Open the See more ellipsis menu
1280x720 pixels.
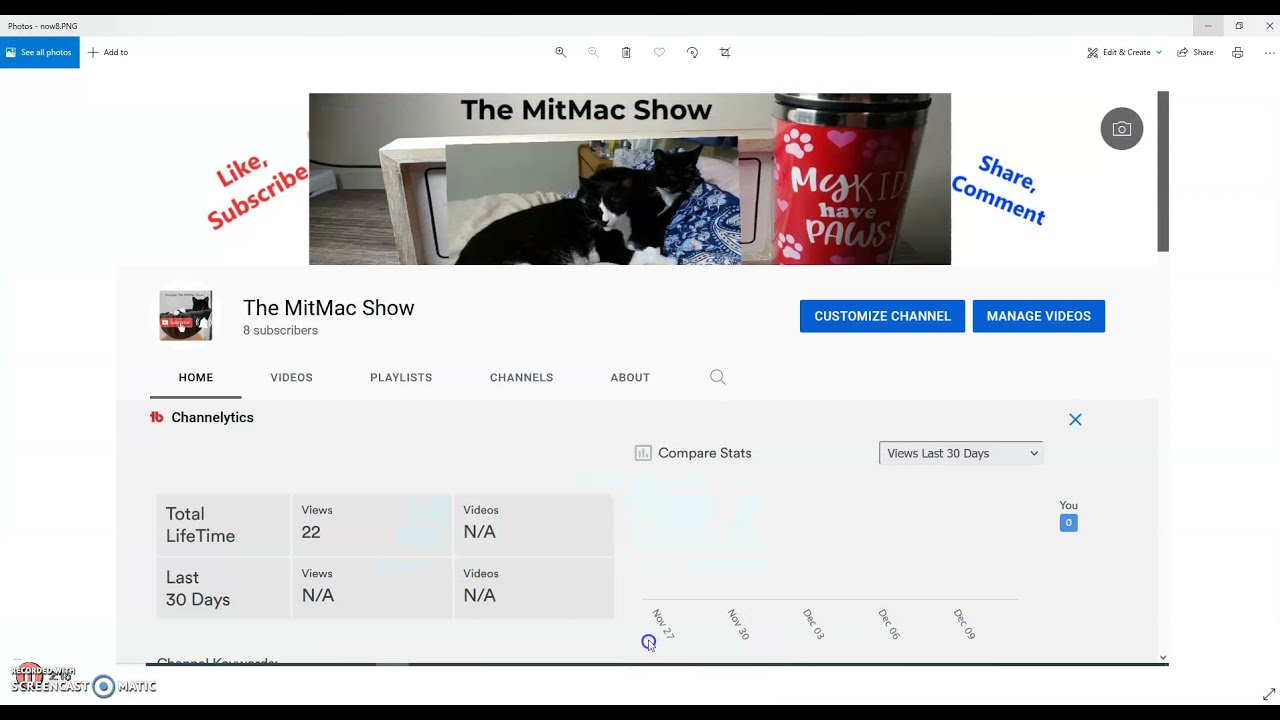(1270, 52)
